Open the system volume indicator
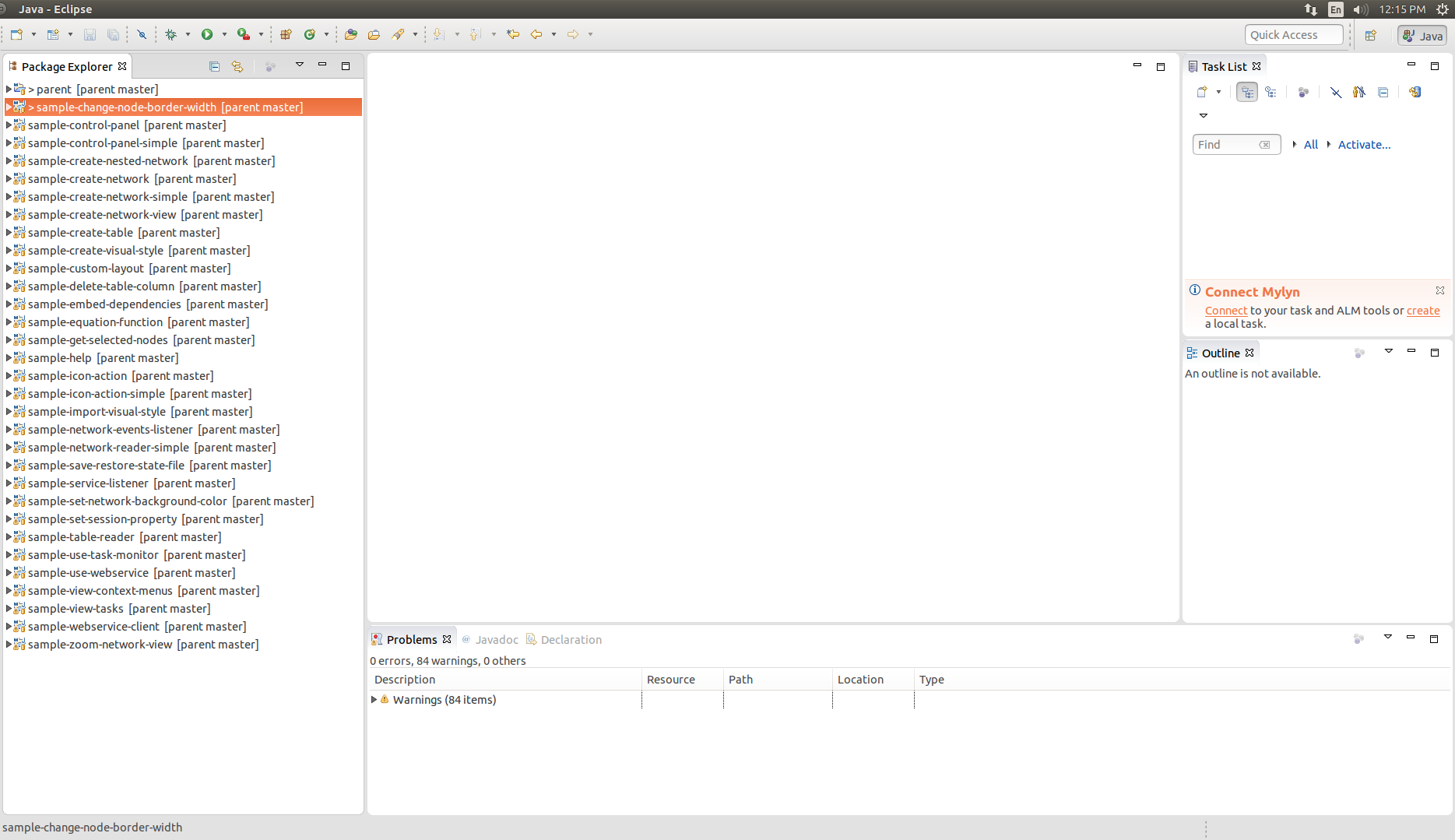Screen dimensions: 1455x840 (x=1360, y=9)
